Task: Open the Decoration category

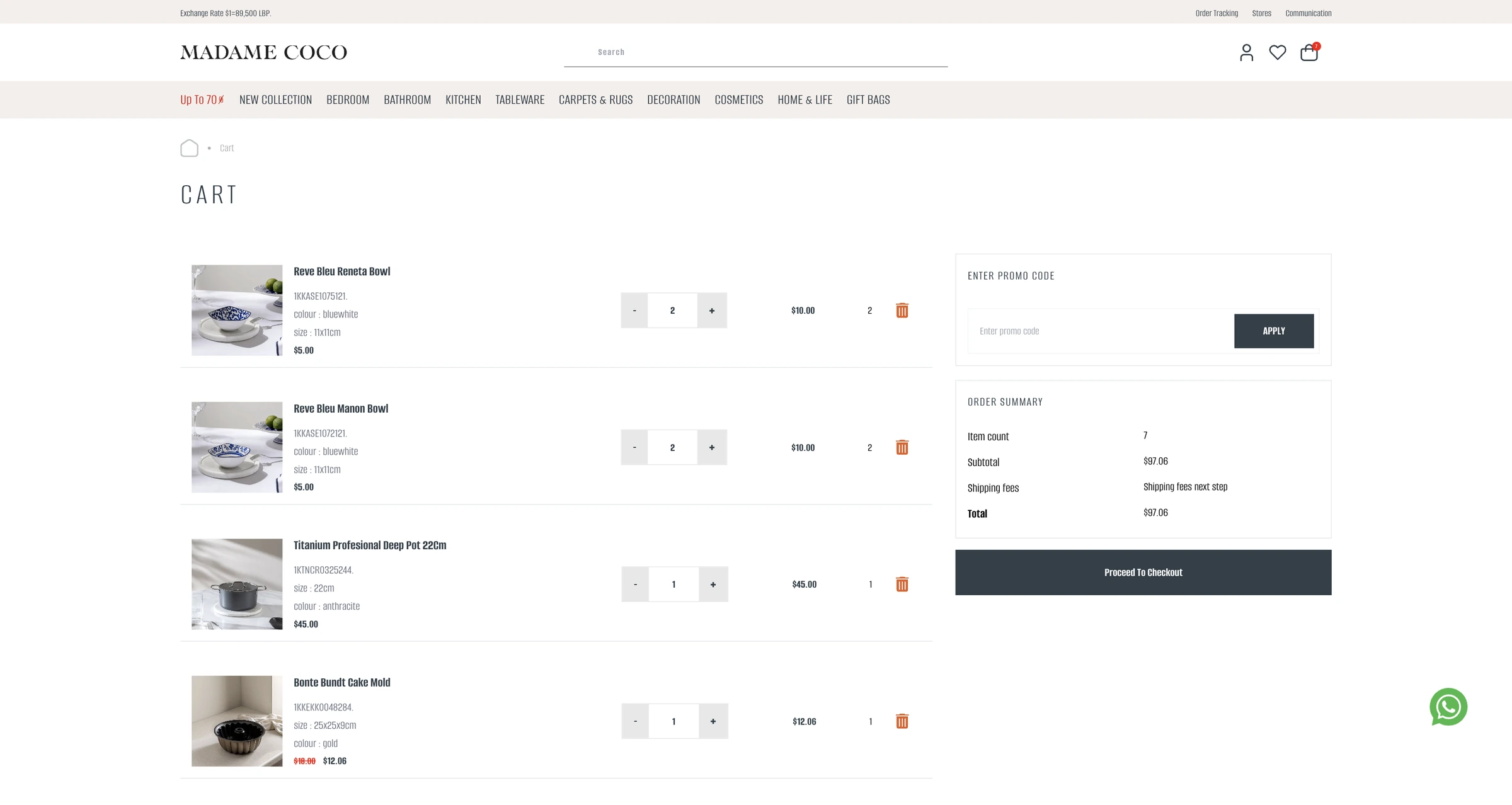Action: [x=673, y=100]
